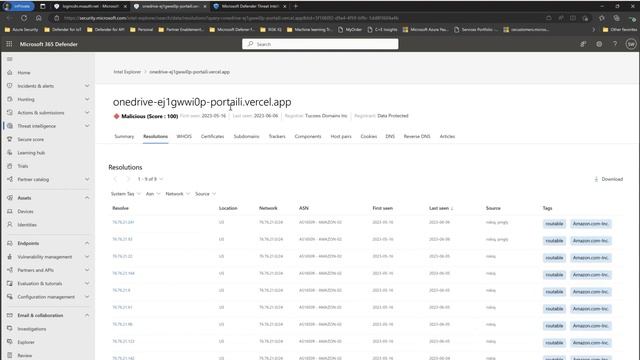Switch to the Articles tab
Viewport: 640px width, 360px height.
tap(447, 136)
